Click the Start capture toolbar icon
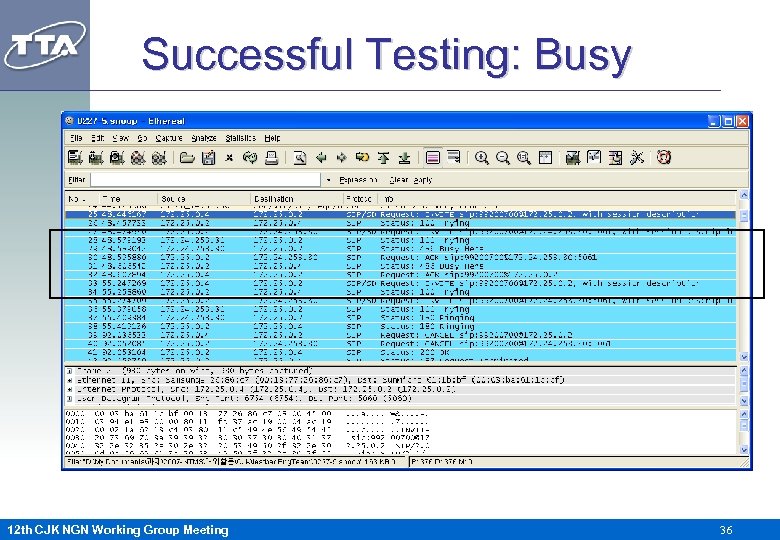The image size is (780, 540). point(117,158)
